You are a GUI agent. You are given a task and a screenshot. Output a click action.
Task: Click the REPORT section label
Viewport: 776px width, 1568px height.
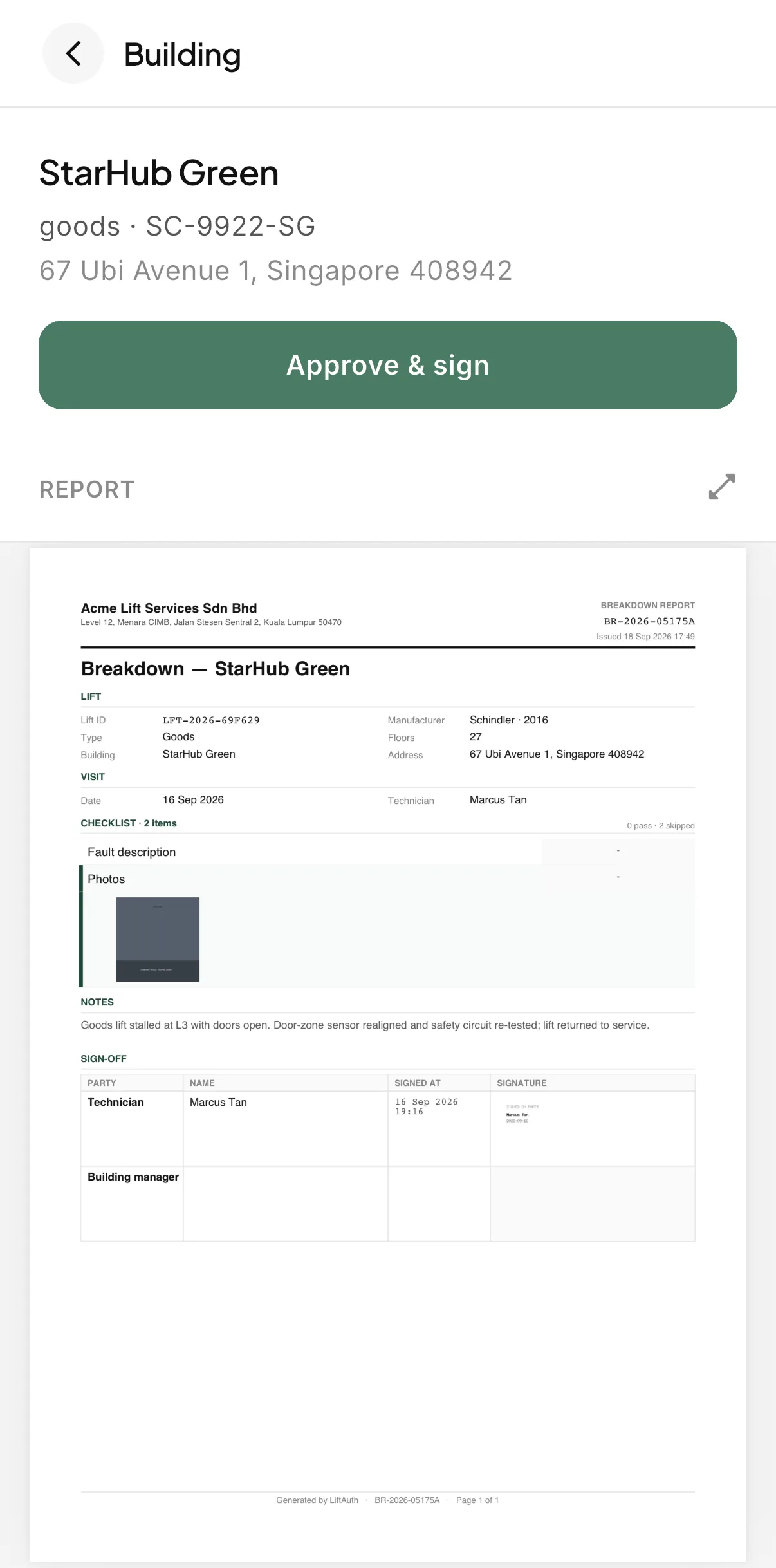click(88, 489)
